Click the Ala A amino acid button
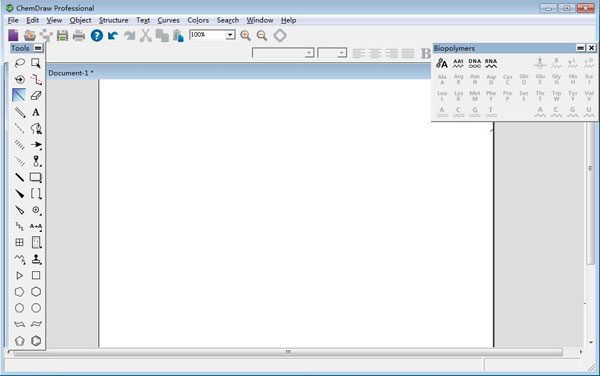600x376 pixels. (442, 79)
